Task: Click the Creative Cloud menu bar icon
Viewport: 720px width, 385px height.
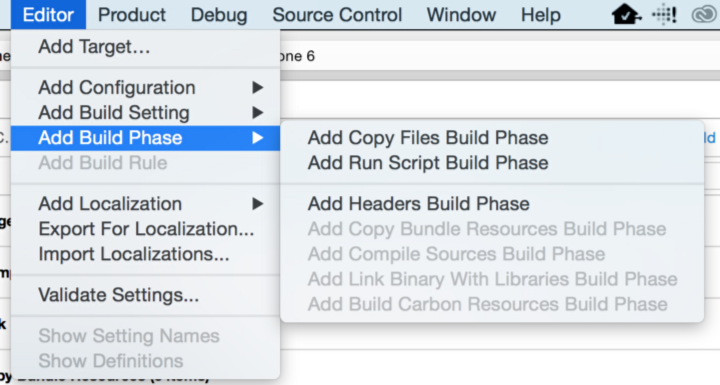Action: (x=704, y=15)
